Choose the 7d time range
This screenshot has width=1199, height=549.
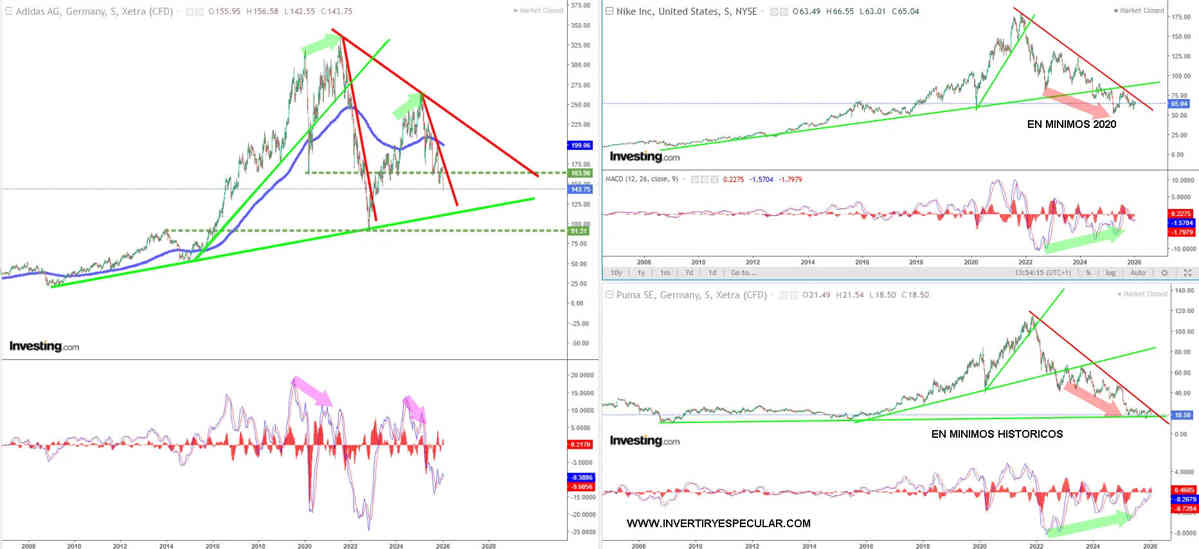tap(689, 272)
